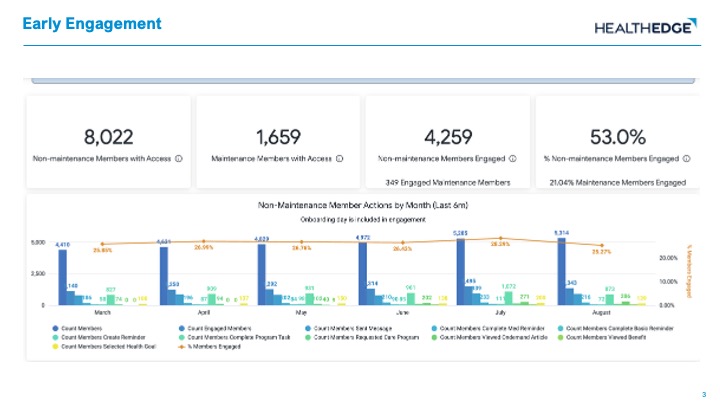This screenshot has width=720, height=405.
Task: Show Count Members Requested Care Program series
Action: [306, 337]
